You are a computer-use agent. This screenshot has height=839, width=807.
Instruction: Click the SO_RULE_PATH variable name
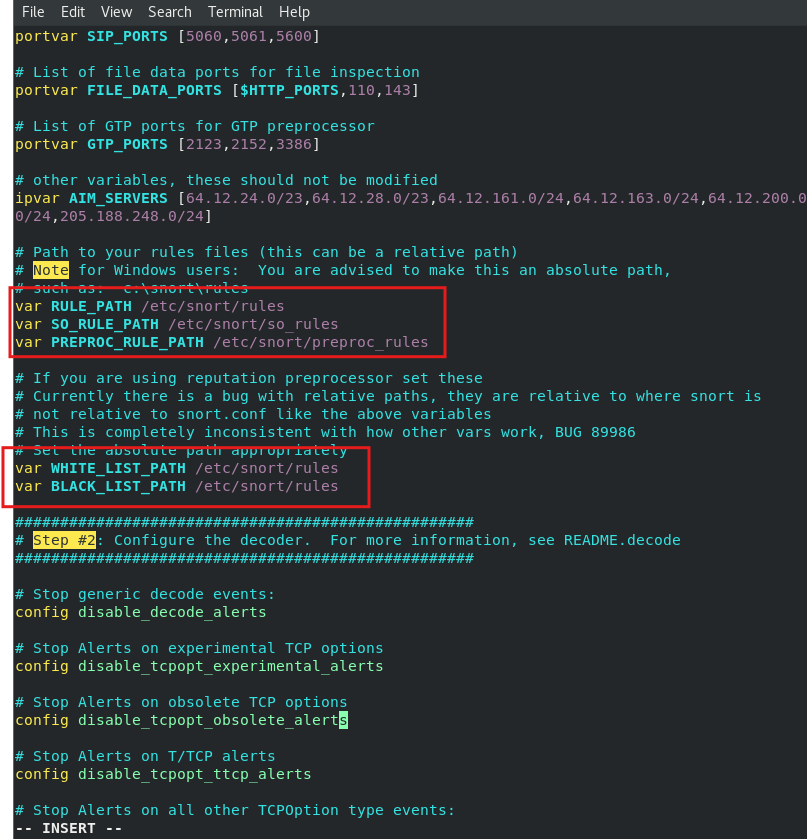104,324
